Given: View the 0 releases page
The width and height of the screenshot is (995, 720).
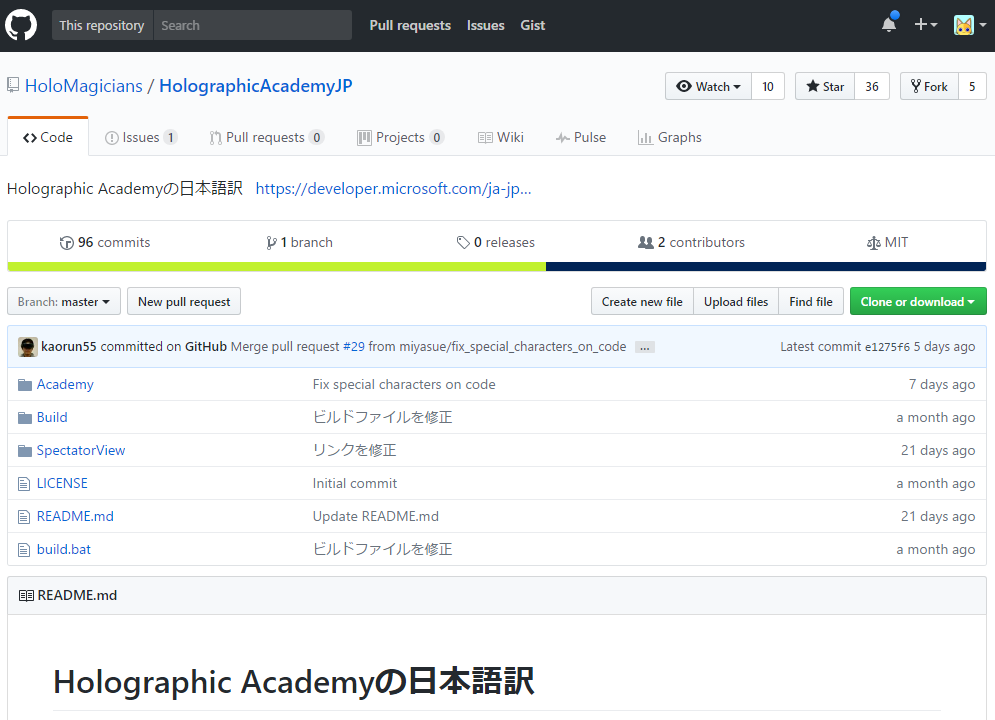Looking at the screenshot, I should click(496, 242).
